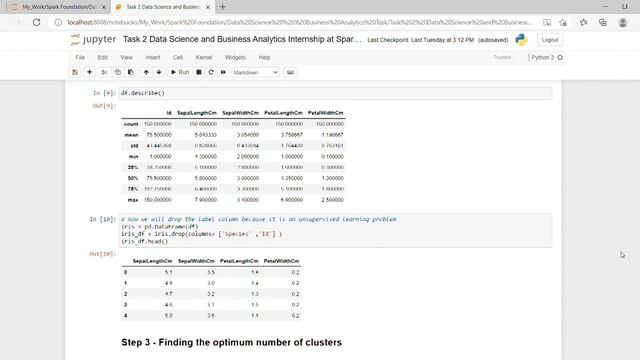The width and height of the screenshot is (640, 360).
Task: Open the command palette keyboard icon
Action: pos(290,72)
